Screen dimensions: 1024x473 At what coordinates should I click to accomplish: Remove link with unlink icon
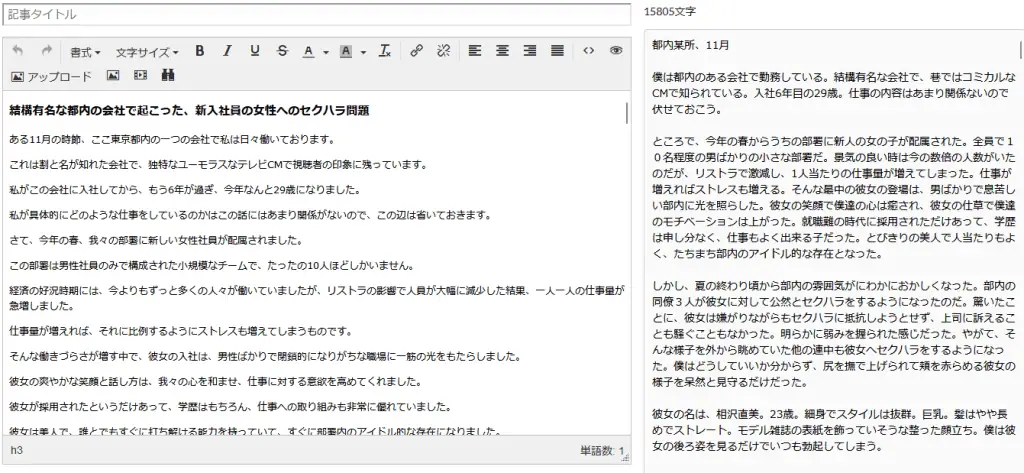point(443,51)
